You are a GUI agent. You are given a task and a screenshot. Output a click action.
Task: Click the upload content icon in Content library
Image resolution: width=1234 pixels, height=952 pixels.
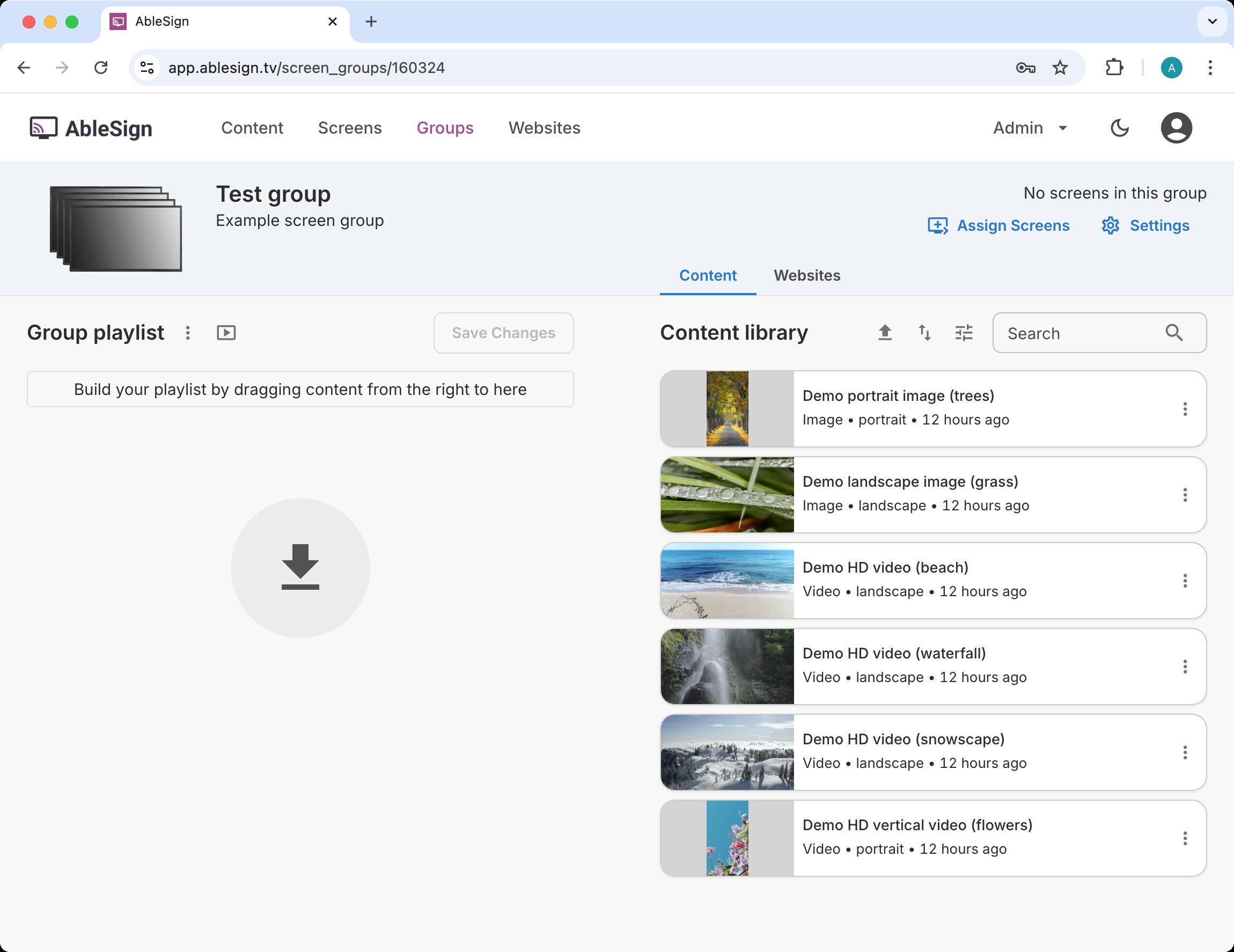pos(885,333)
